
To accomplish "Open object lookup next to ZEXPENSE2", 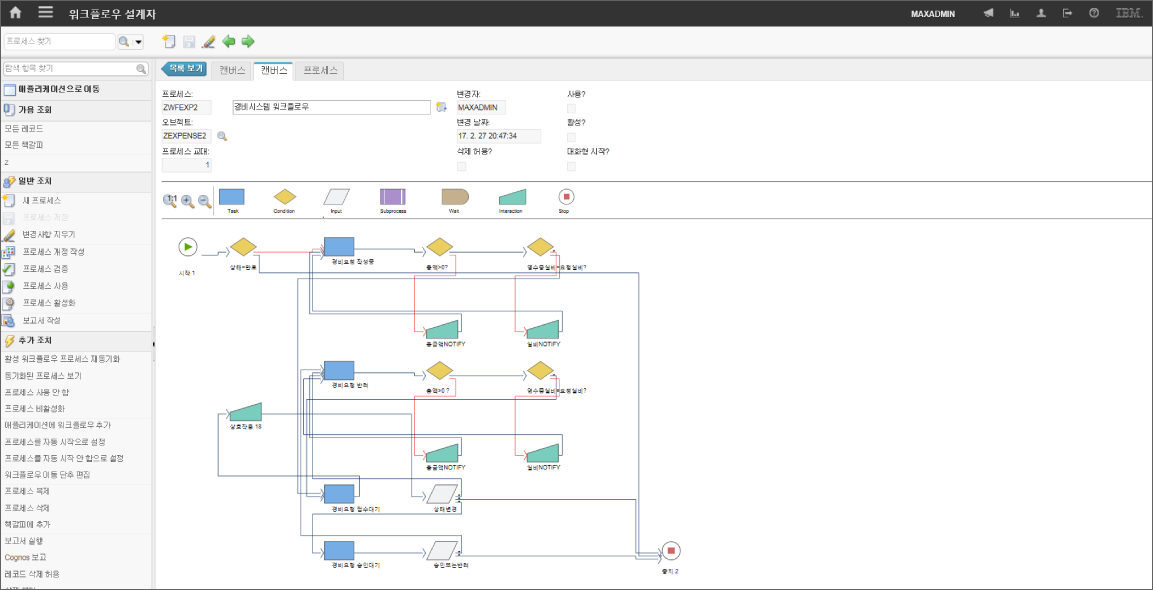I will click(x=223, y=136).
